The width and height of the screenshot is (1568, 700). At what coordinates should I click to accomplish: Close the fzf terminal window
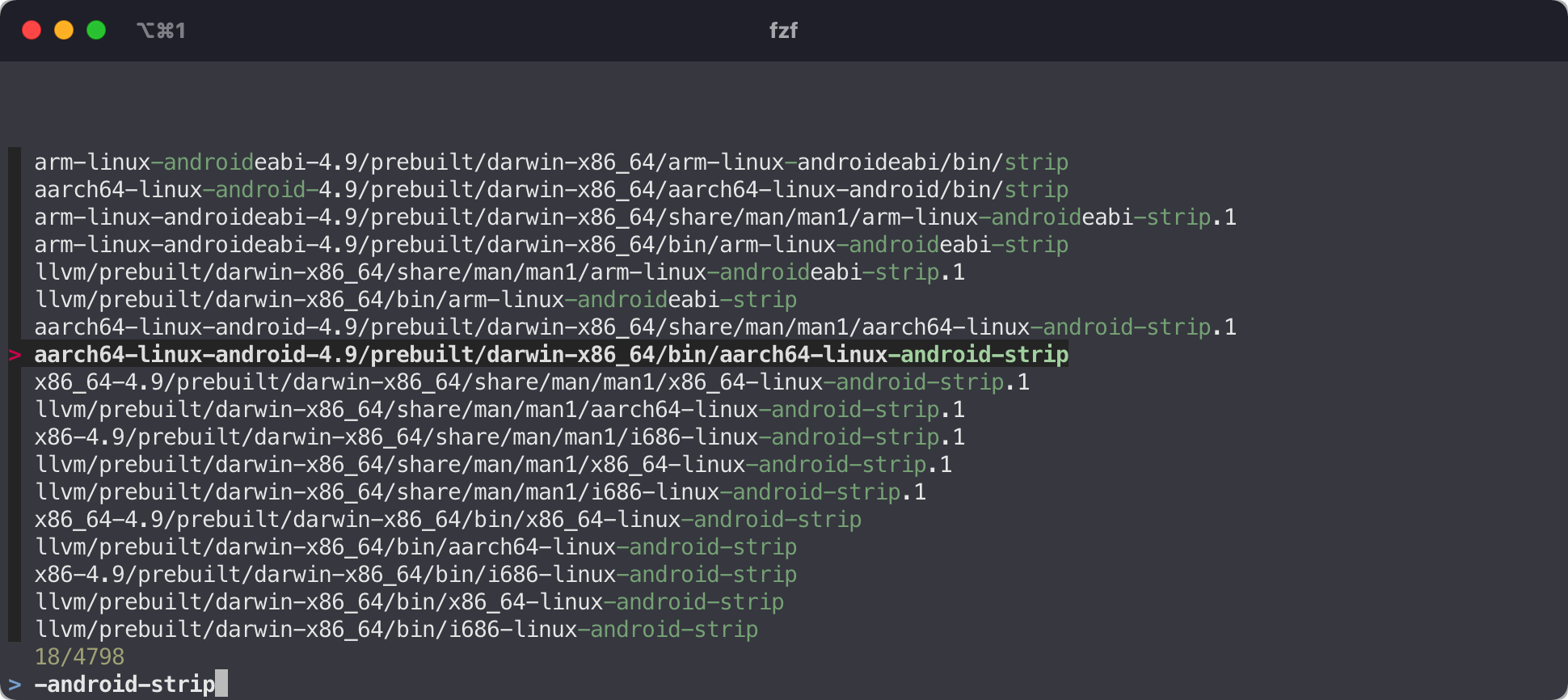pyautogui.click(x=32, y=31)
